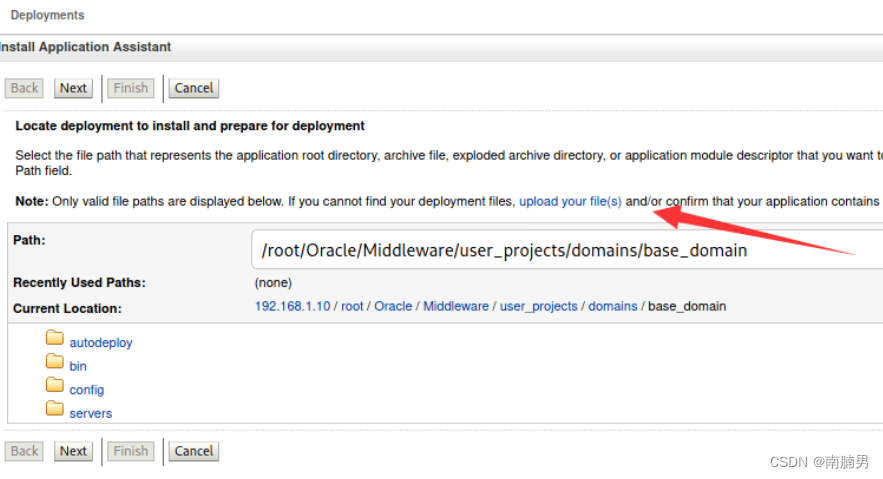This screenshot has width=883, height=479.
Task: Navigate to root in breadcrumb
Action: (352, 306)
